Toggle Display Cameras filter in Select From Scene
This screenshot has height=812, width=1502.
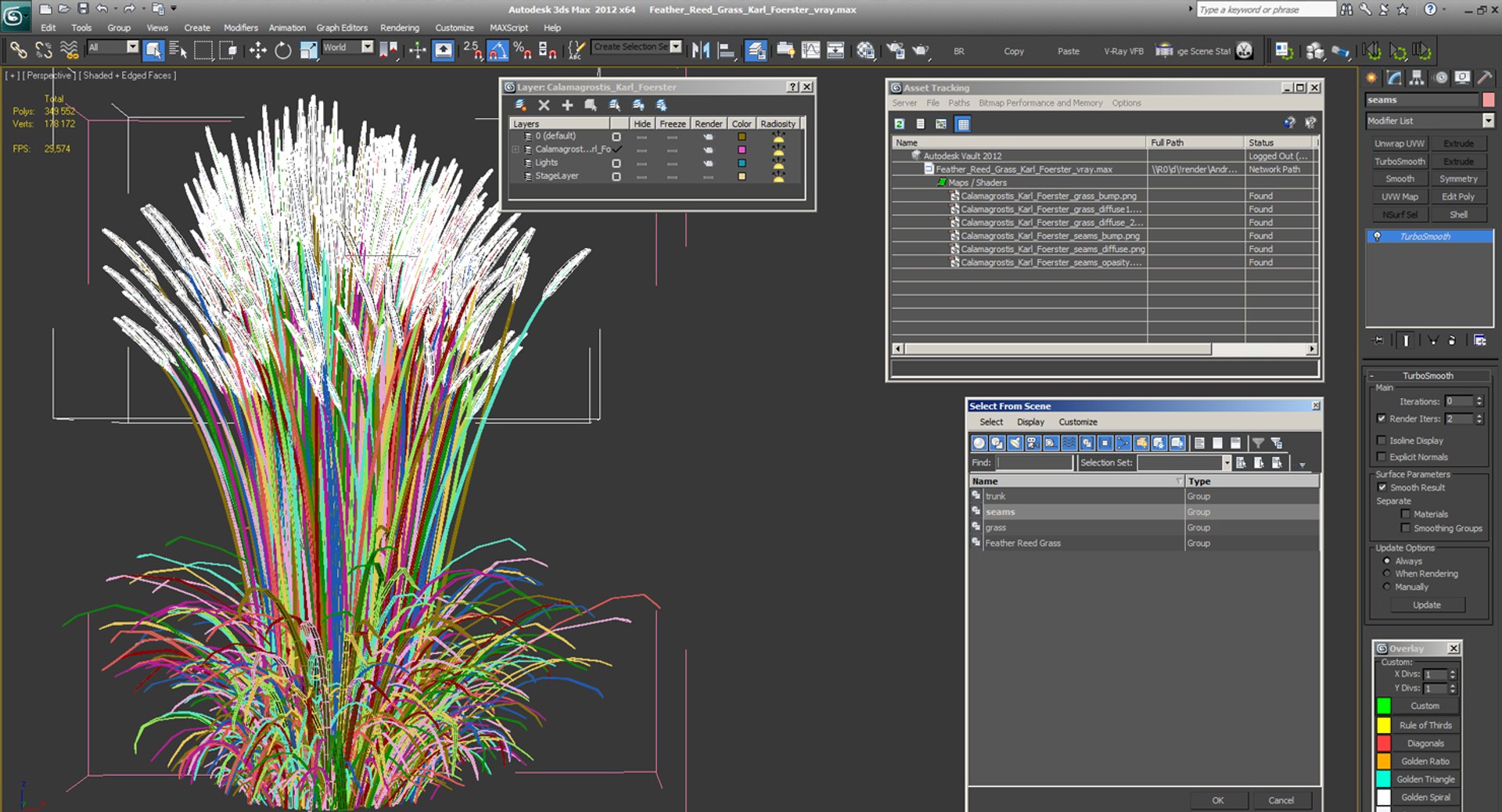pos(1033,443)
